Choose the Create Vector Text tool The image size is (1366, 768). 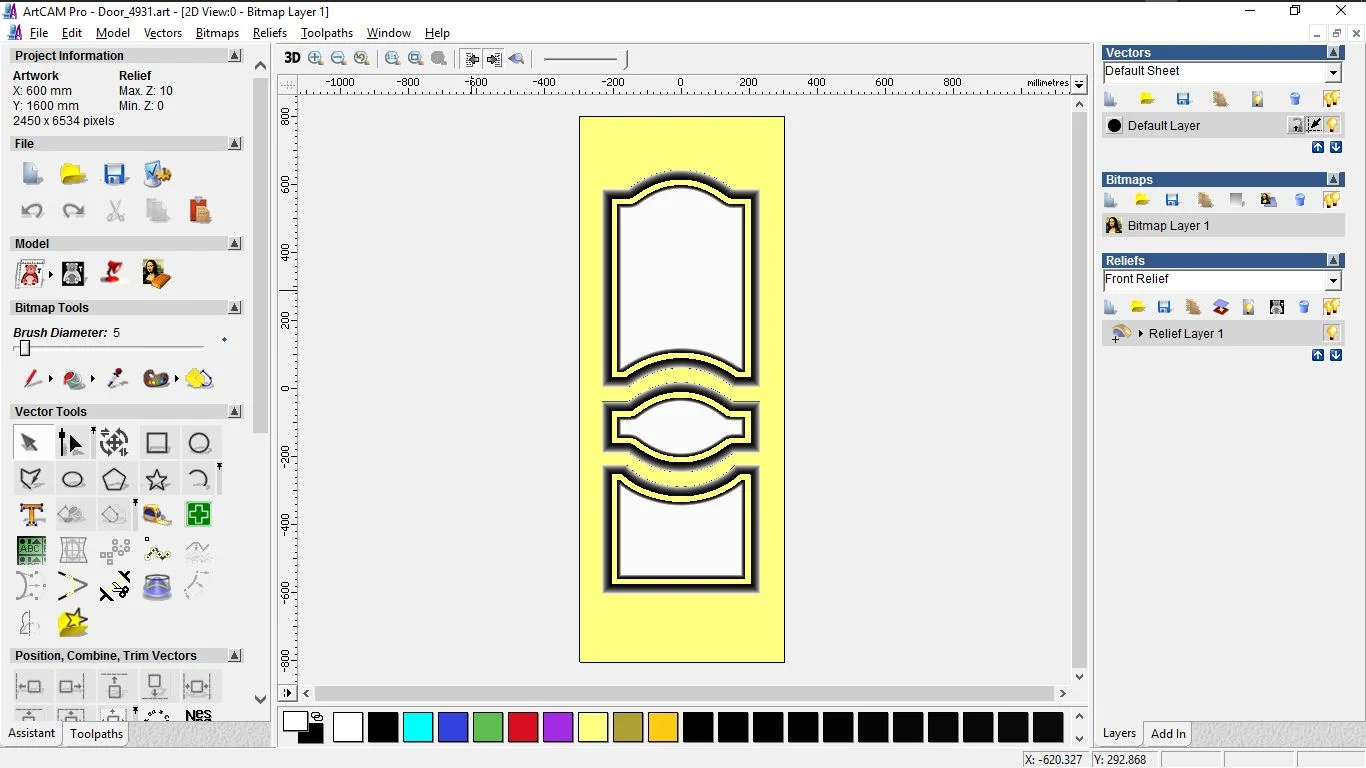point(31,515)
